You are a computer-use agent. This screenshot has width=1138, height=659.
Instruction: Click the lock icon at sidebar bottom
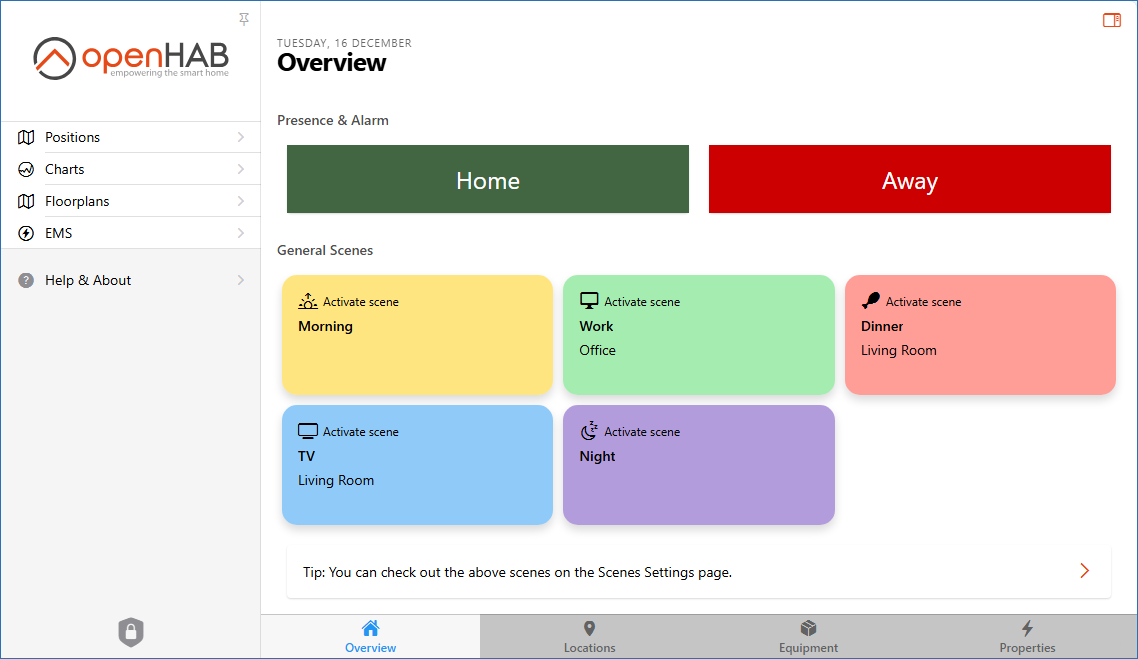coord(130,632)
